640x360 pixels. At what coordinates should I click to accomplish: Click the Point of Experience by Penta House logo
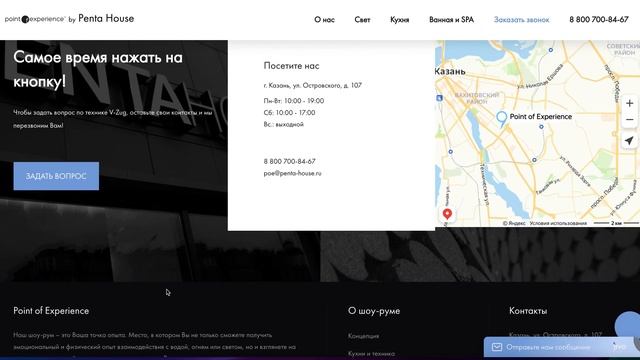(69, 19)
